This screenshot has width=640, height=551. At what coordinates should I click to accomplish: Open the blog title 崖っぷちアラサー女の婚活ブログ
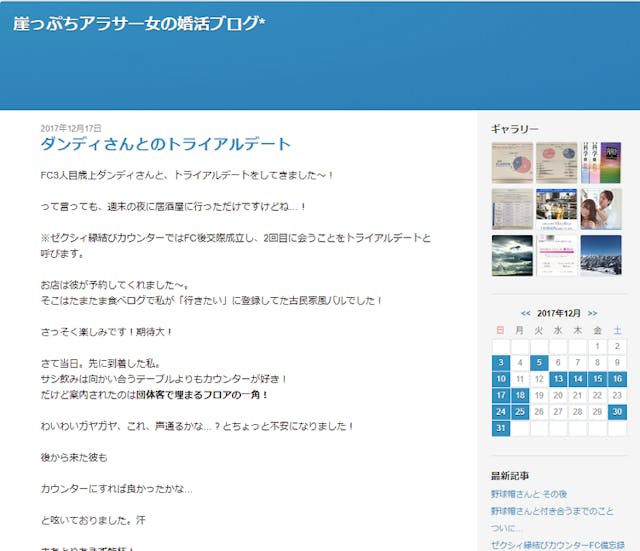139,24
